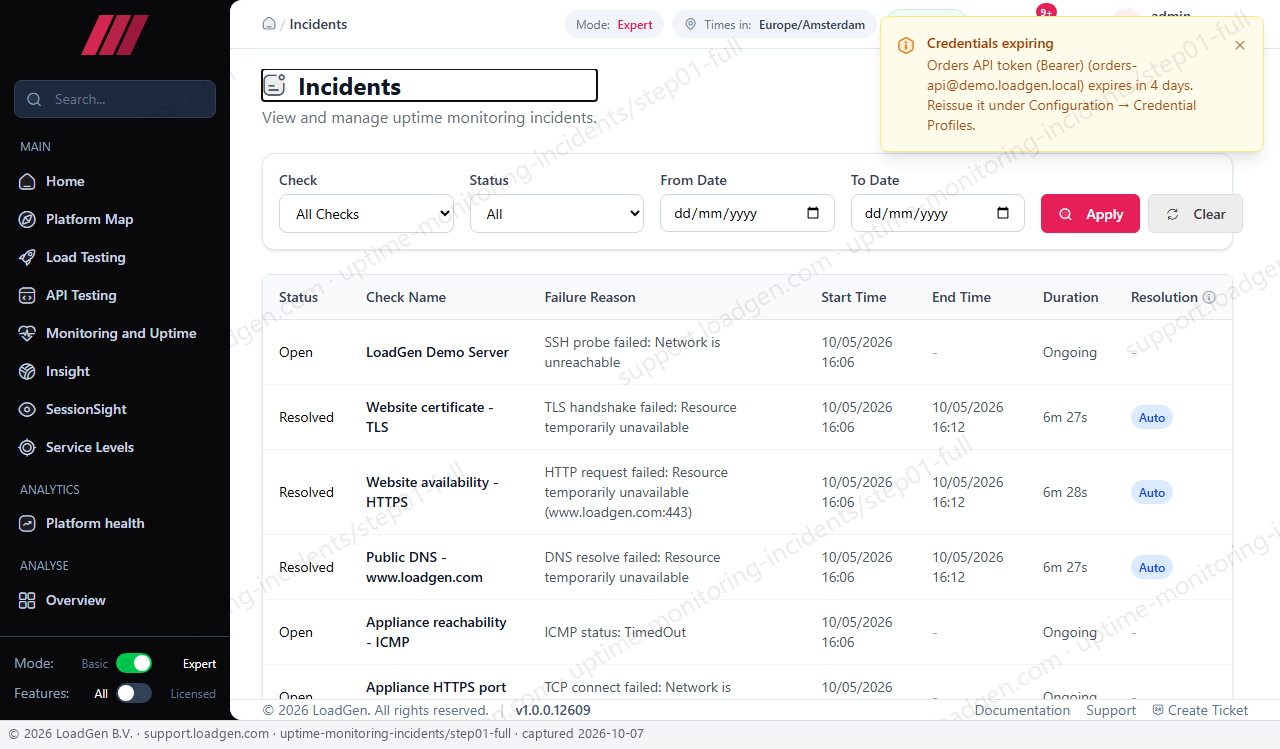This screenshot has width=1280, height=749.
Task: Click the Start Time column header
Action: pos(854,297)
